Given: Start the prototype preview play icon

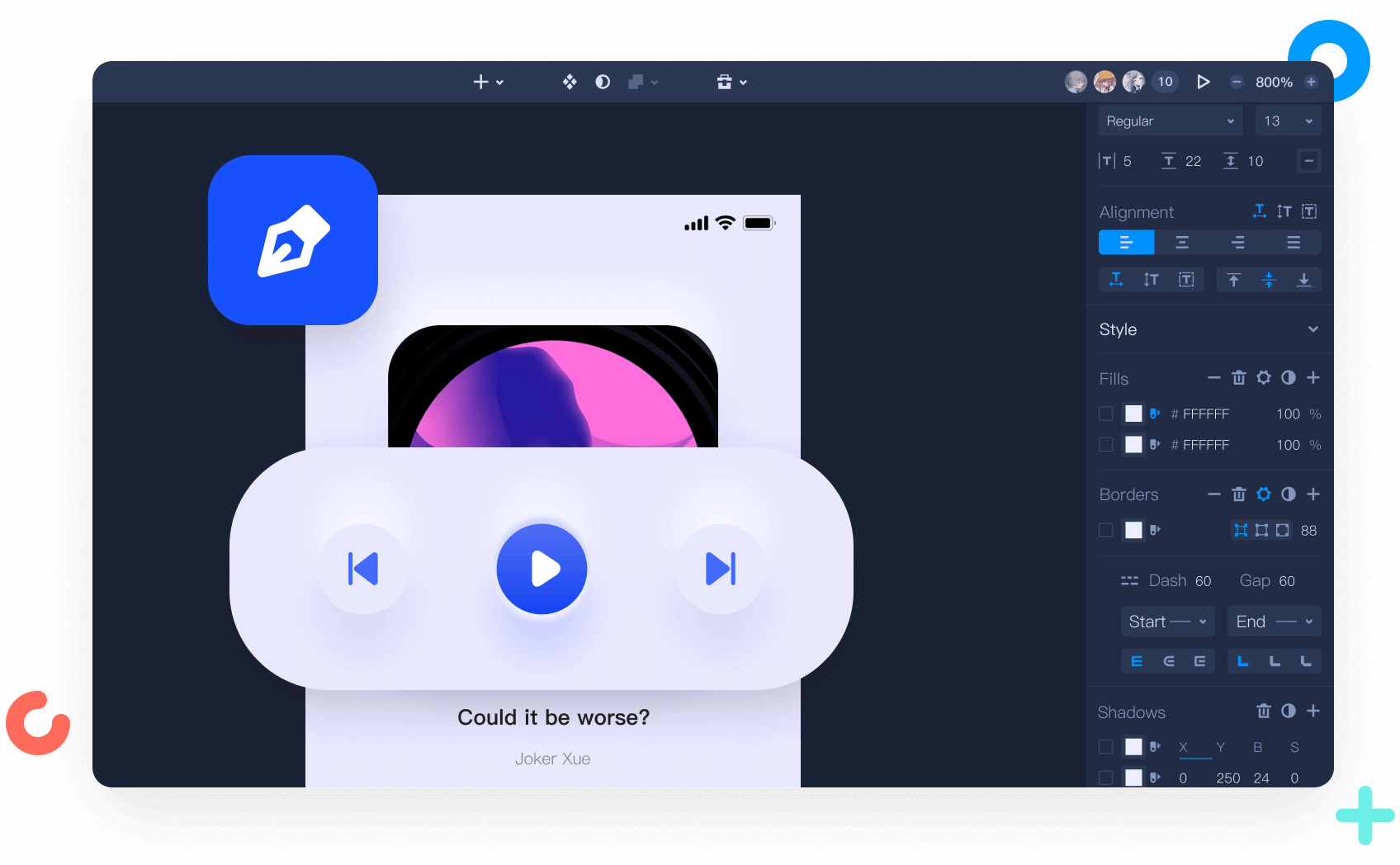Looking at the screenshot, I should [1204, 82].
